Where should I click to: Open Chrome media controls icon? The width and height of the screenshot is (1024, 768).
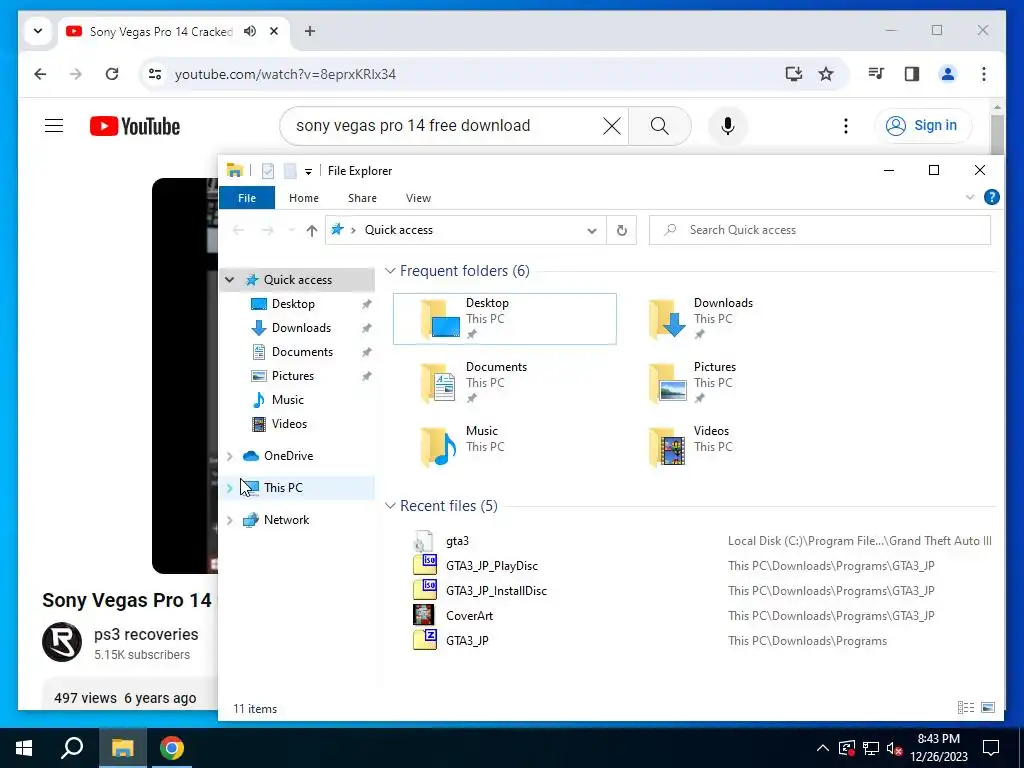pyautogui.click(x=876, y=74)
